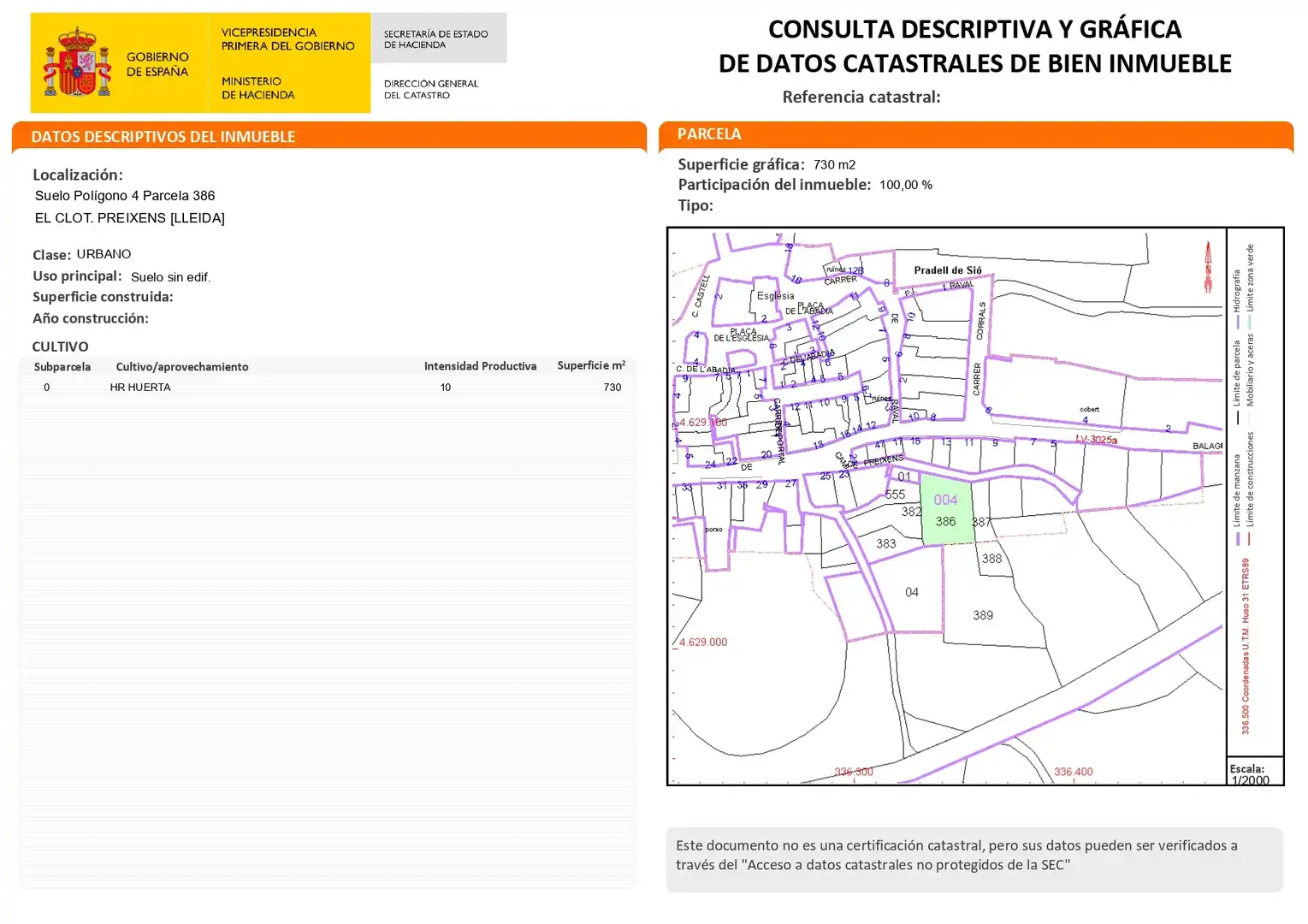Click the 'Cultivo/aprovechamiento' column header

click(182, 367)
